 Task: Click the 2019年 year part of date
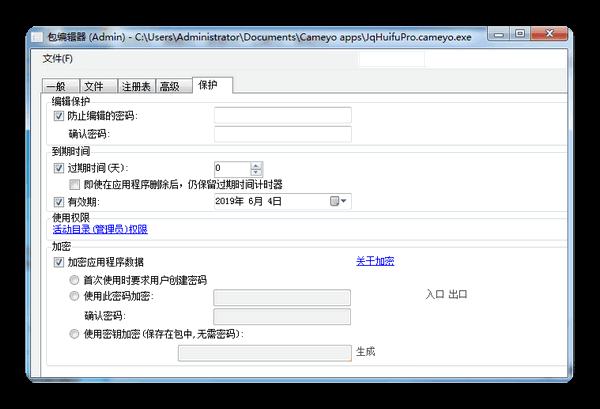coord(229,201)
